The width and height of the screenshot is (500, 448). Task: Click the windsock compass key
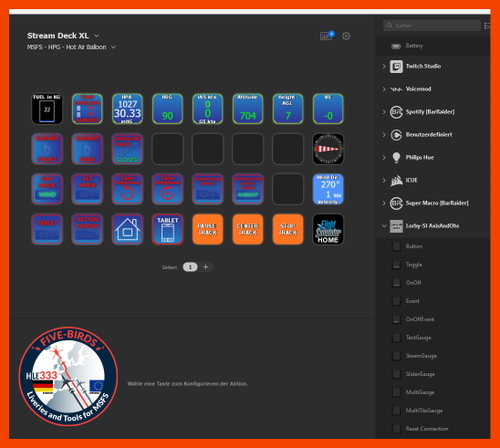(x=328, y=149)
